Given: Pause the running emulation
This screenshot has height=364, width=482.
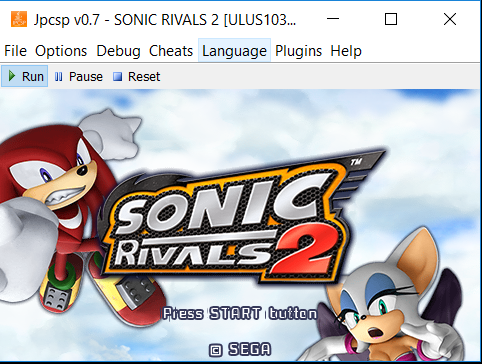Looking at the screenshot, I should pos(79,77).
